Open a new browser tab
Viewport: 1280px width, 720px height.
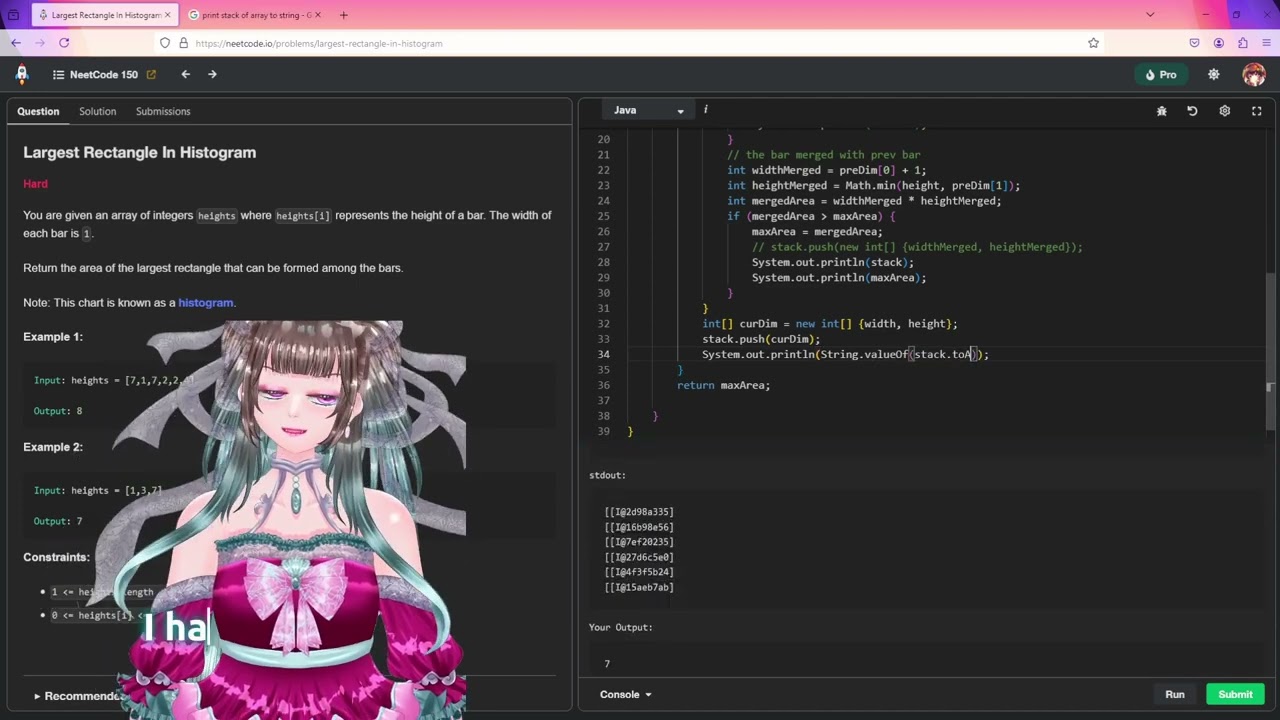pyautogui.click(x=343, y=15)
